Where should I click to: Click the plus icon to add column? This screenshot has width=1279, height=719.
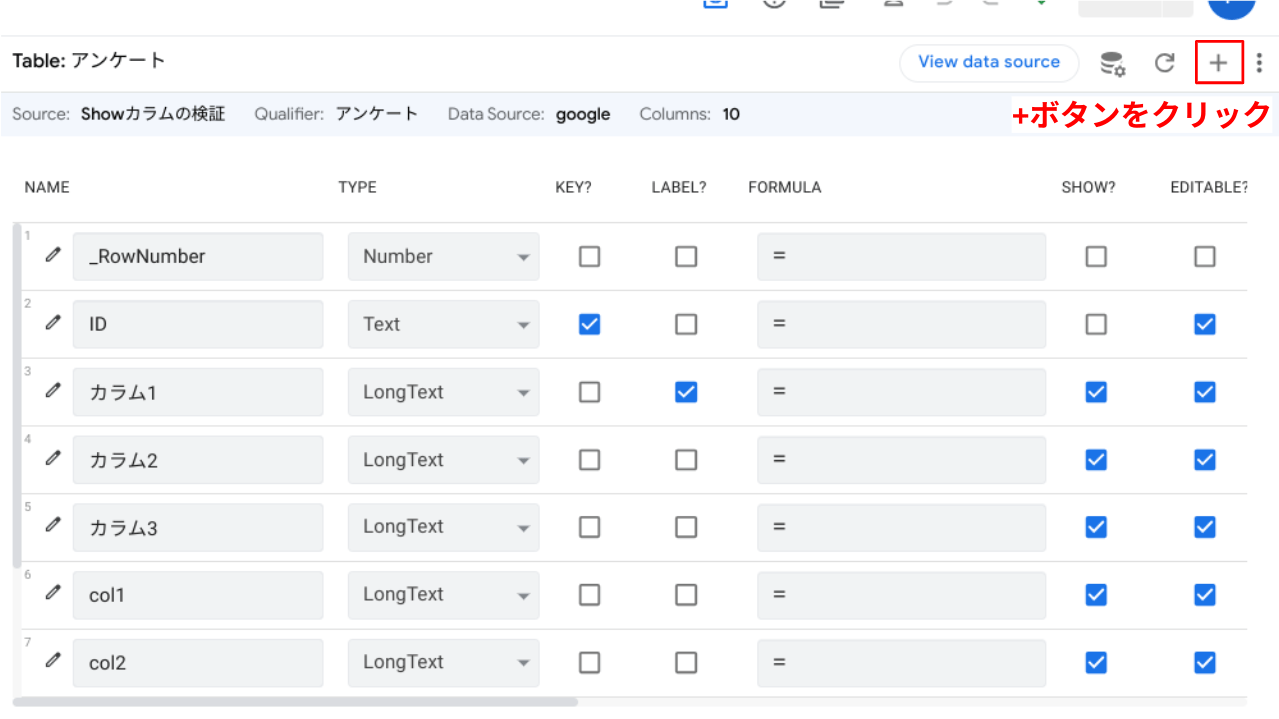pyautogui.click(x=1218, y=63)
